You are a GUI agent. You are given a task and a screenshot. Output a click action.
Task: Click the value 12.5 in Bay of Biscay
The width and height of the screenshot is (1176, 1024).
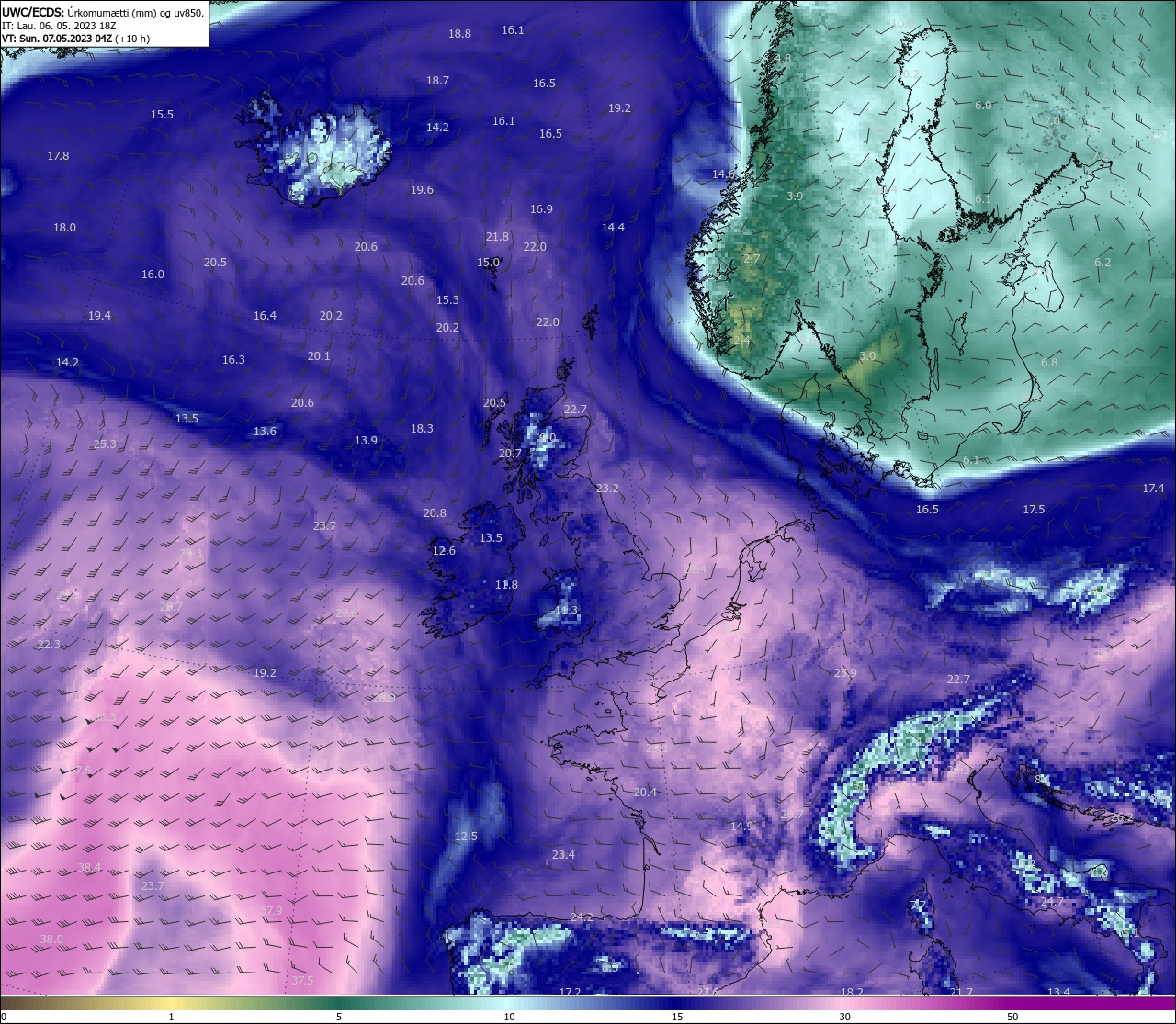click(466, 837)
